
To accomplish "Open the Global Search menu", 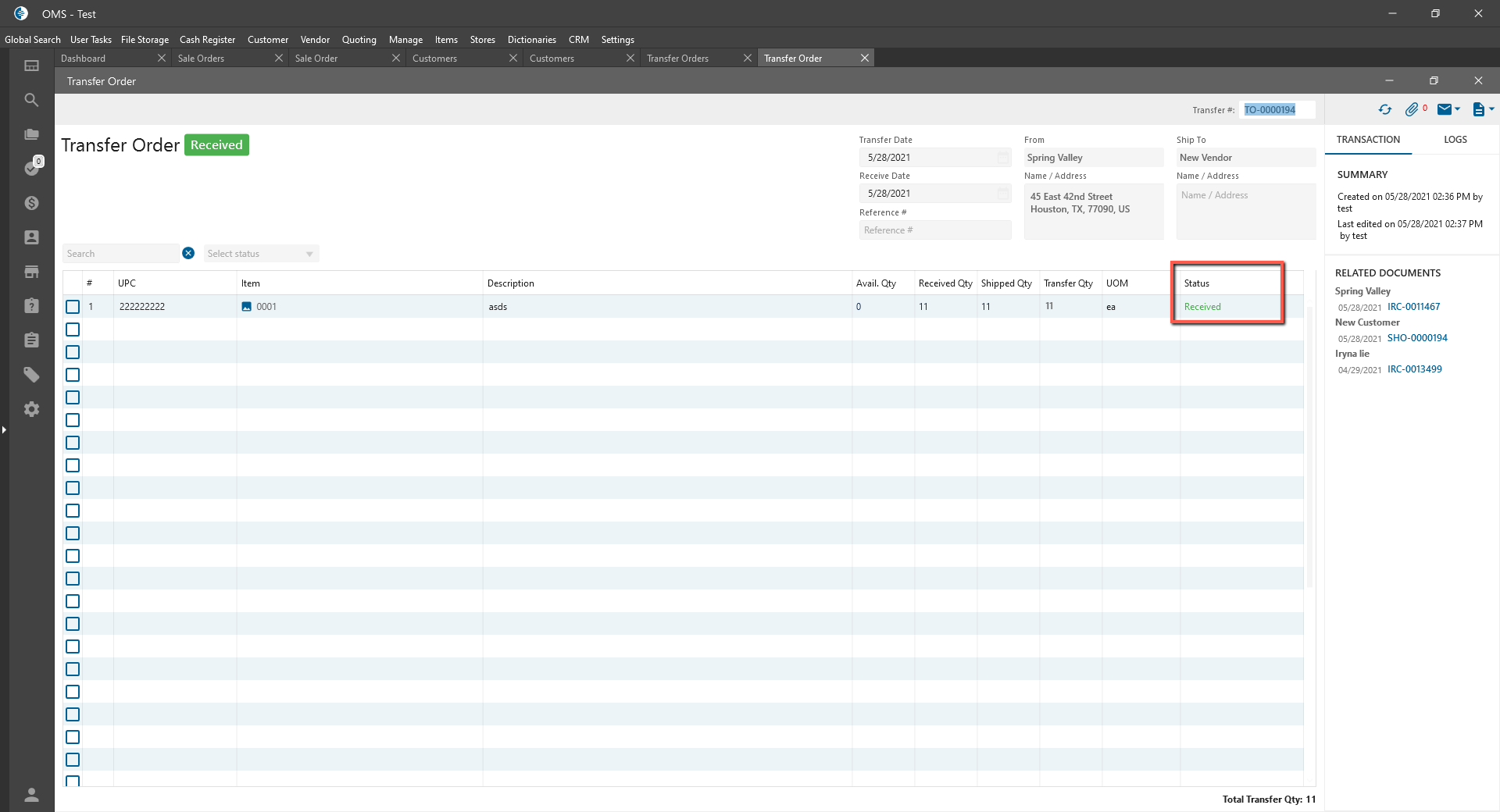I will [x=33, y=40].
